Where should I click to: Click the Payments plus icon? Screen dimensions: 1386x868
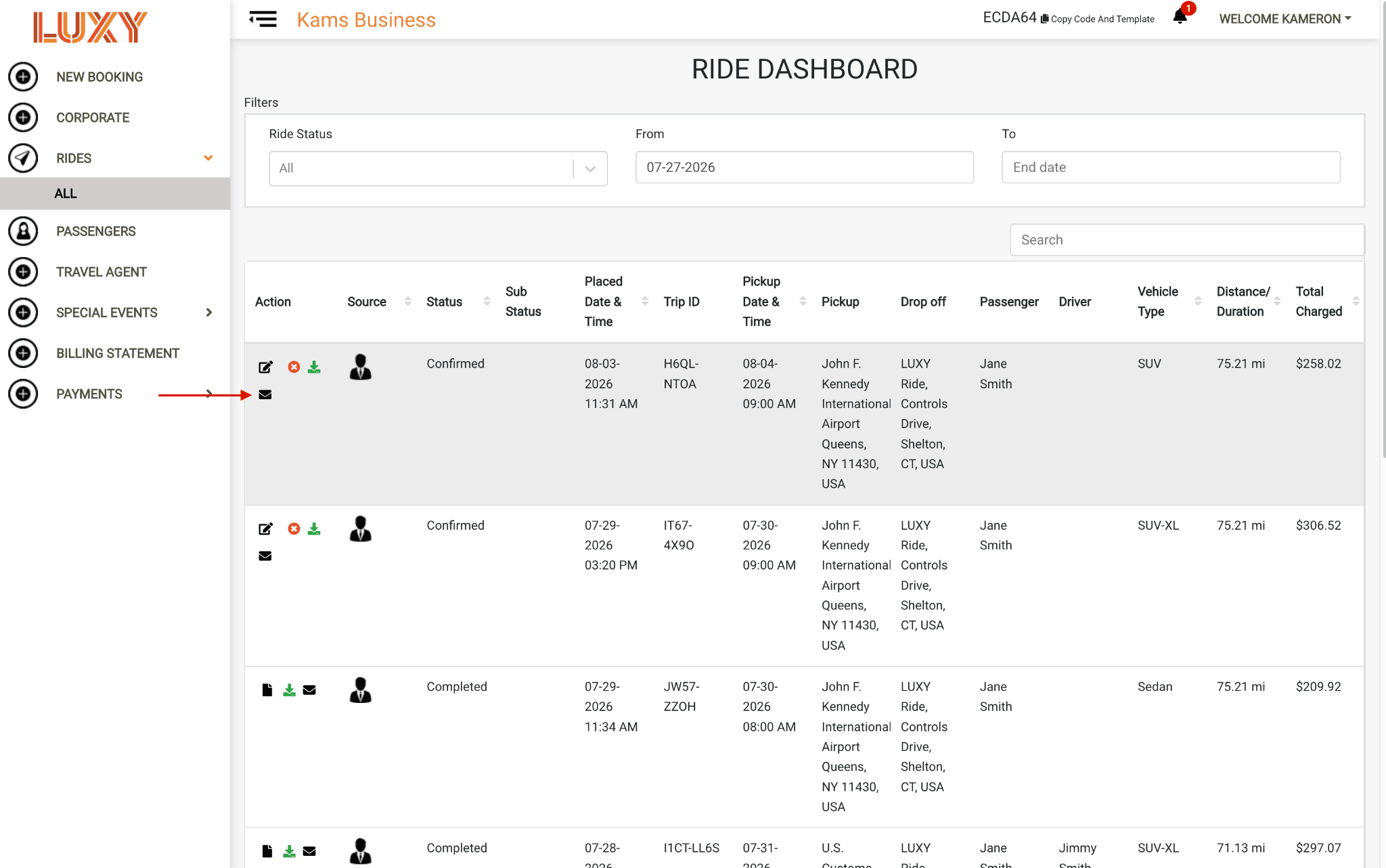point(23,394)
